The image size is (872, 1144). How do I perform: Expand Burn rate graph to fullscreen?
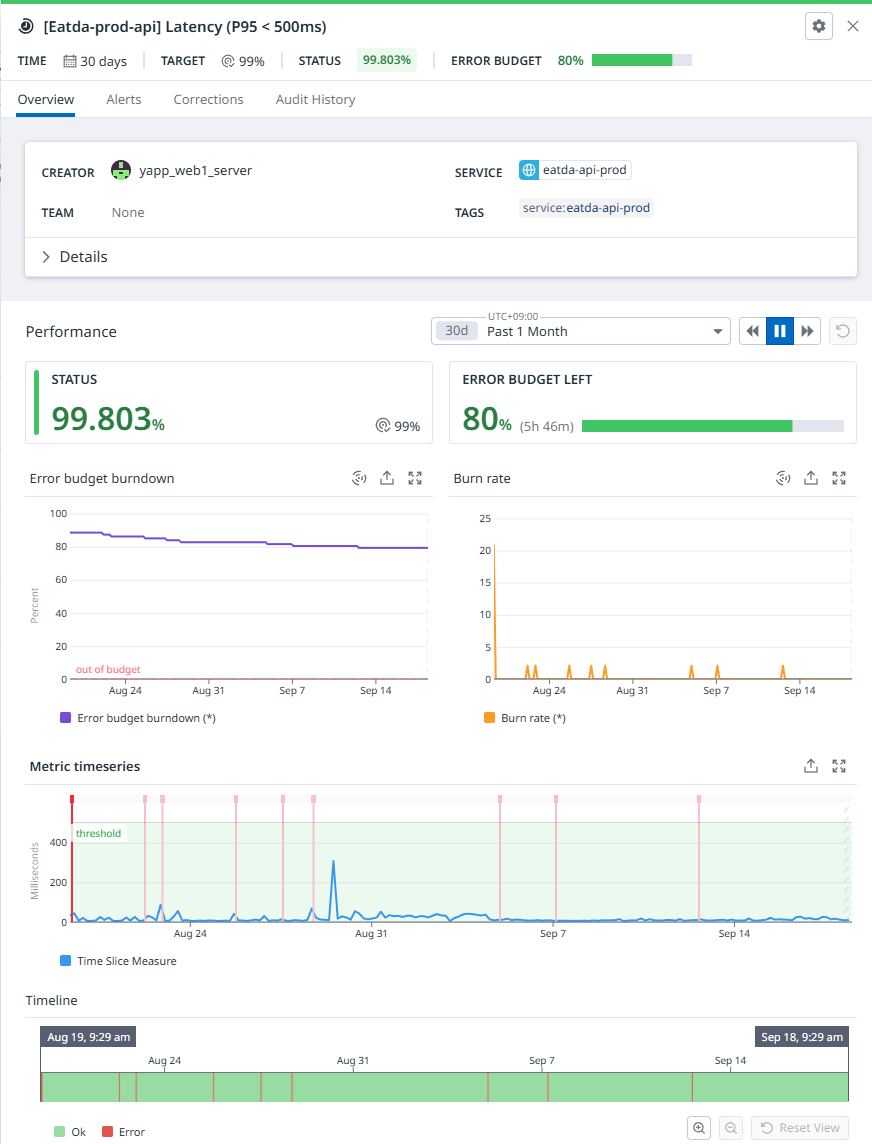click(839, 478)
